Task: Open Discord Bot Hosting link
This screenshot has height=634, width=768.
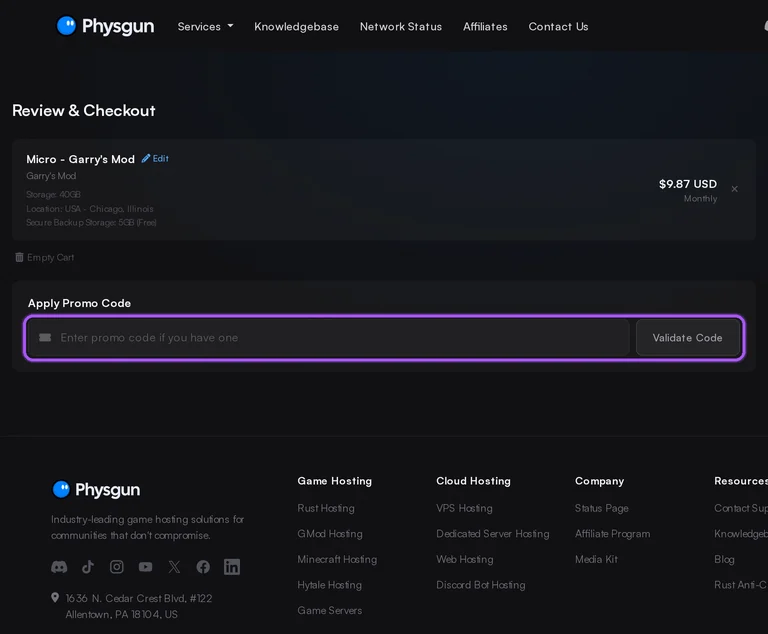Action: (x=480, y=585)
